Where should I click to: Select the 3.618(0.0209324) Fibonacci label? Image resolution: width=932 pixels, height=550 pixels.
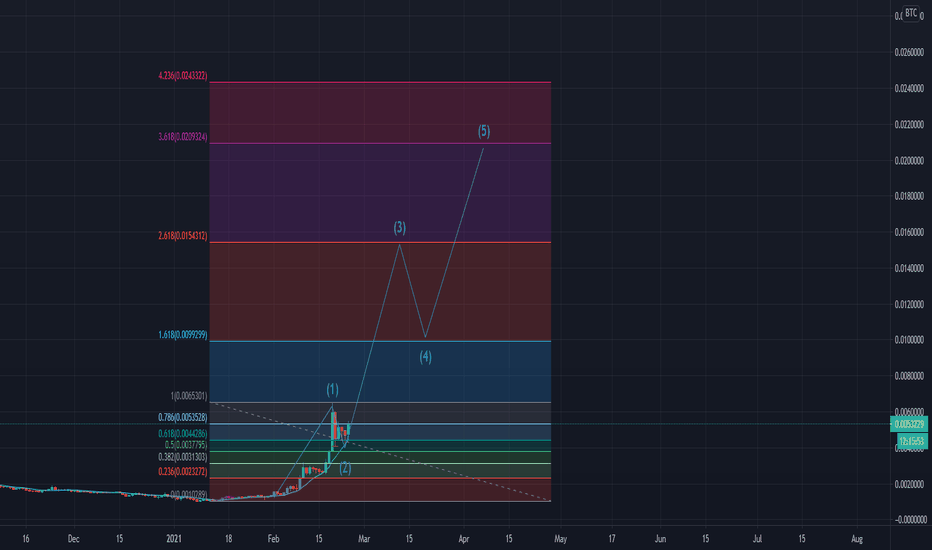coord(183,137)
